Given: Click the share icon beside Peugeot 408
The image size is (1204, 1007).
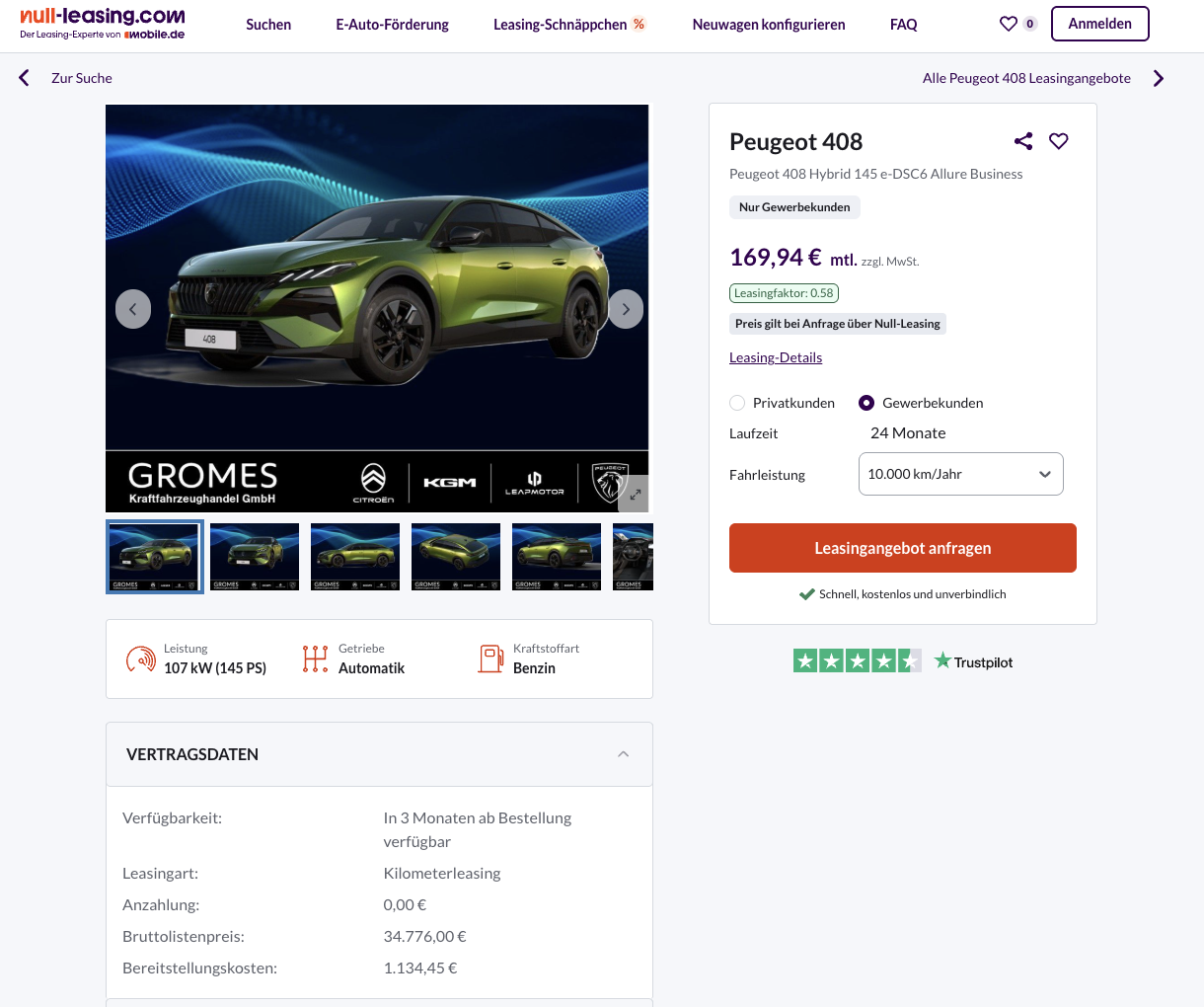Looking at the screenshot, I should 1023,141.
